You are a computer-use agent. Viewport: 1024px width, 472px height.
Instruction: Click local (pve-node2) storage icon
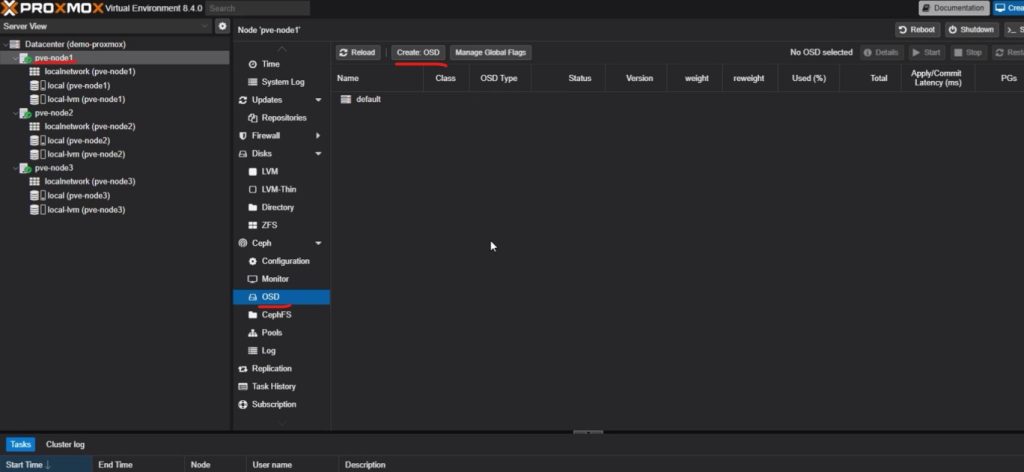coord(37,140)
